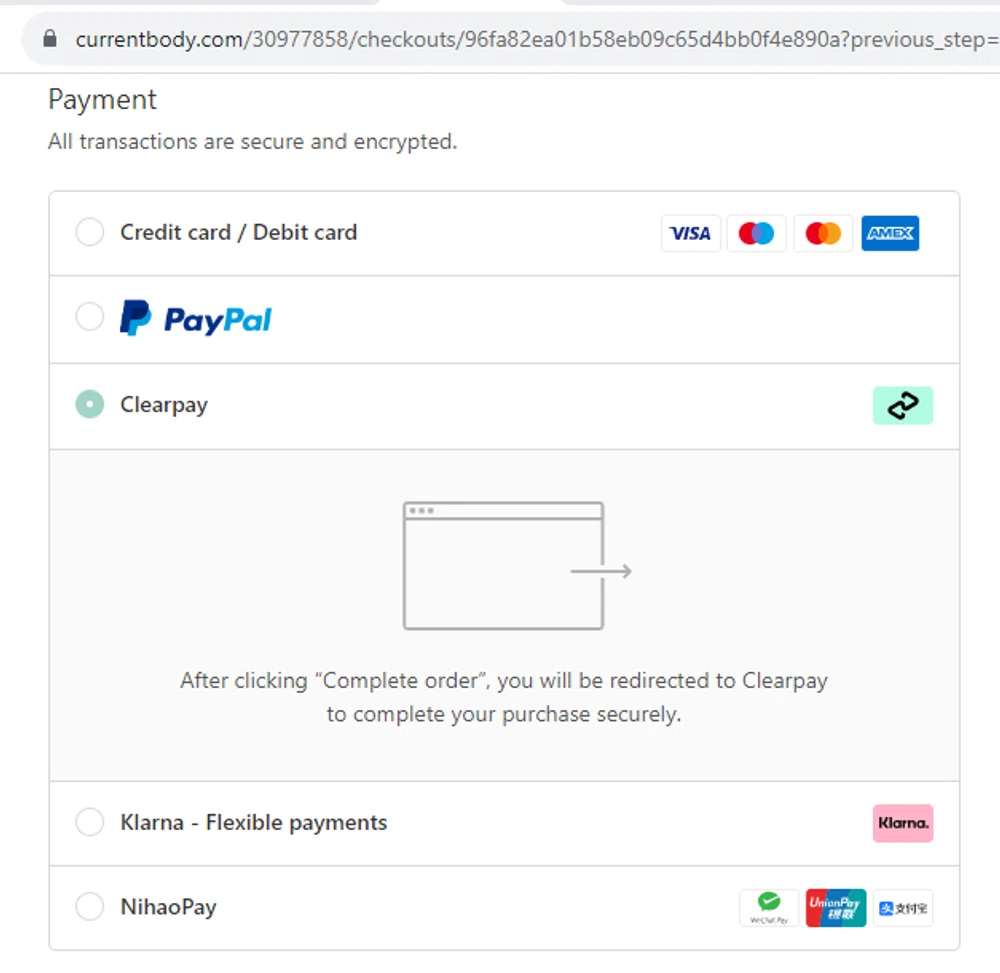This screenshot has height=973, width=1000.
Task: Click the Alipay icon
Action: click(902, 907)
